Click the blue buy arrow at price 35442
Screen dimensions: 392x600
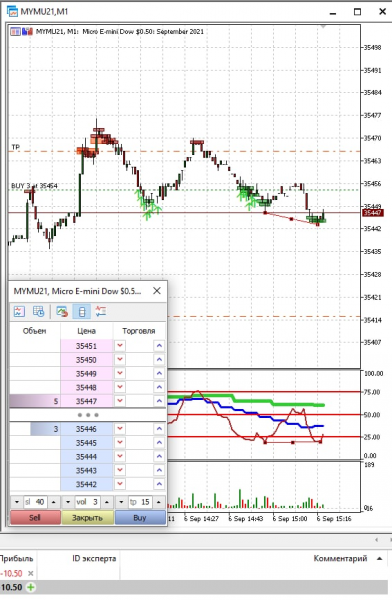[x=159, y=484]
